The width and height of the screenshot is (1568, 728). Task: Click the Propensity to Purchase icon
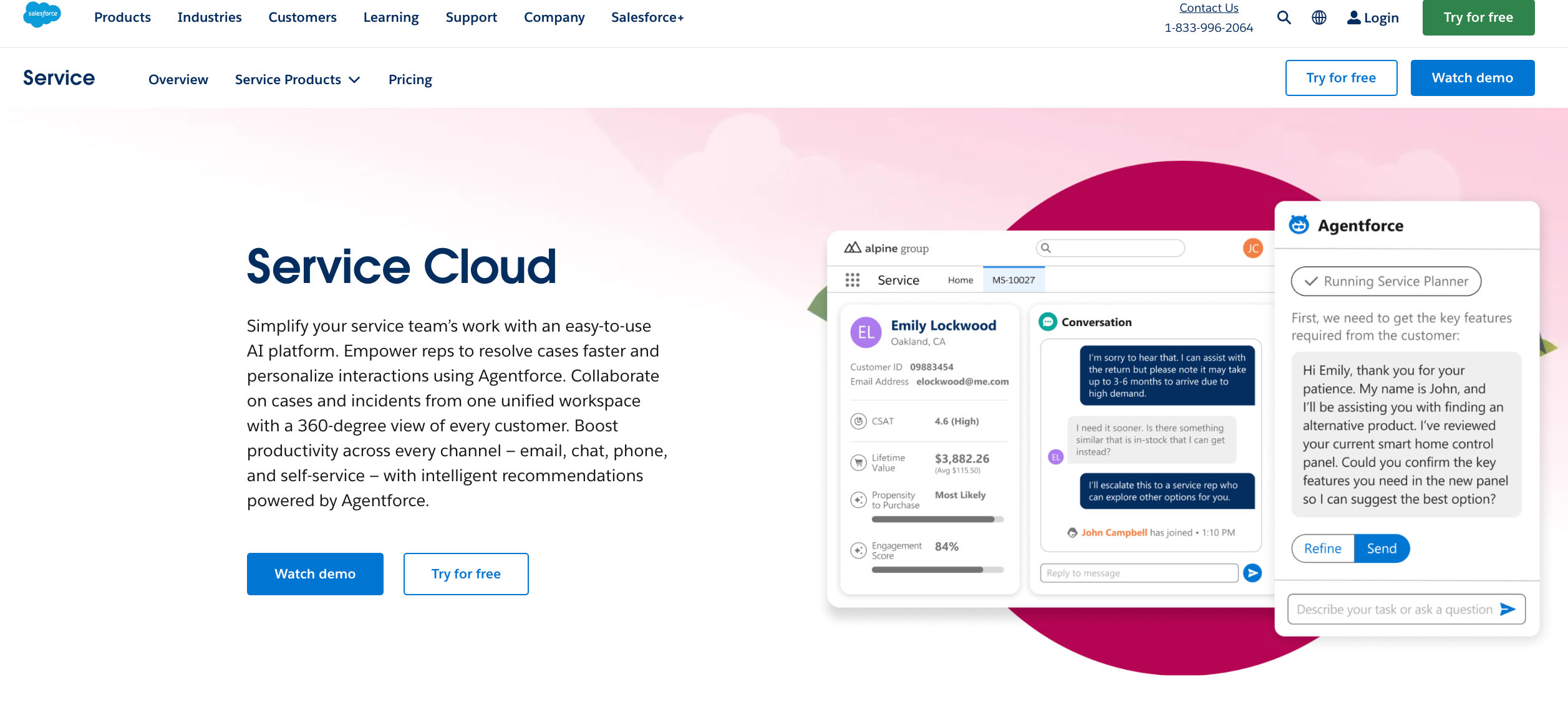(x=858, y=500)
